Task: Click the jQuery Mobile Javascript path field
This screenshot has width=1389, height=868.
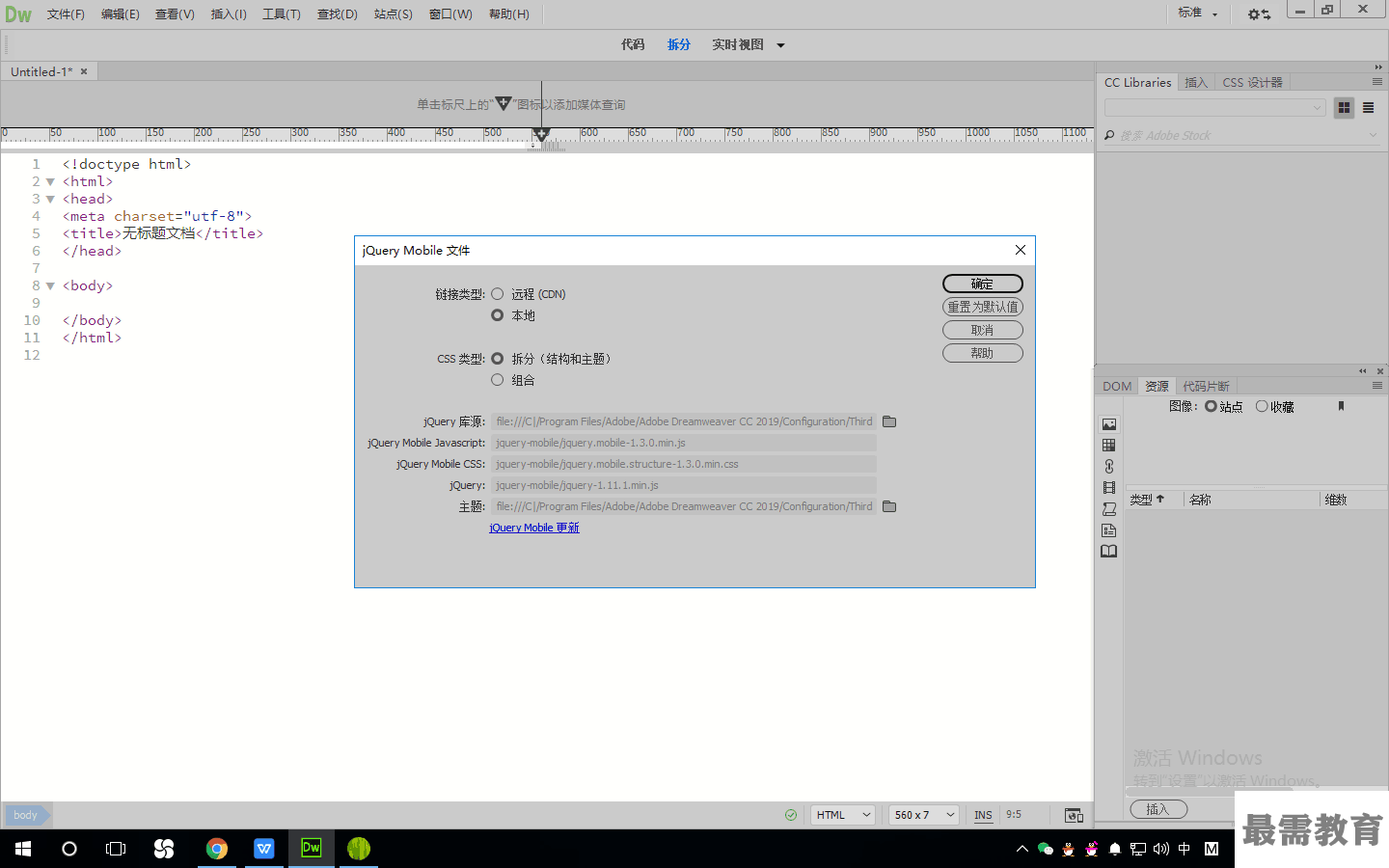Action: pos(684,443)
